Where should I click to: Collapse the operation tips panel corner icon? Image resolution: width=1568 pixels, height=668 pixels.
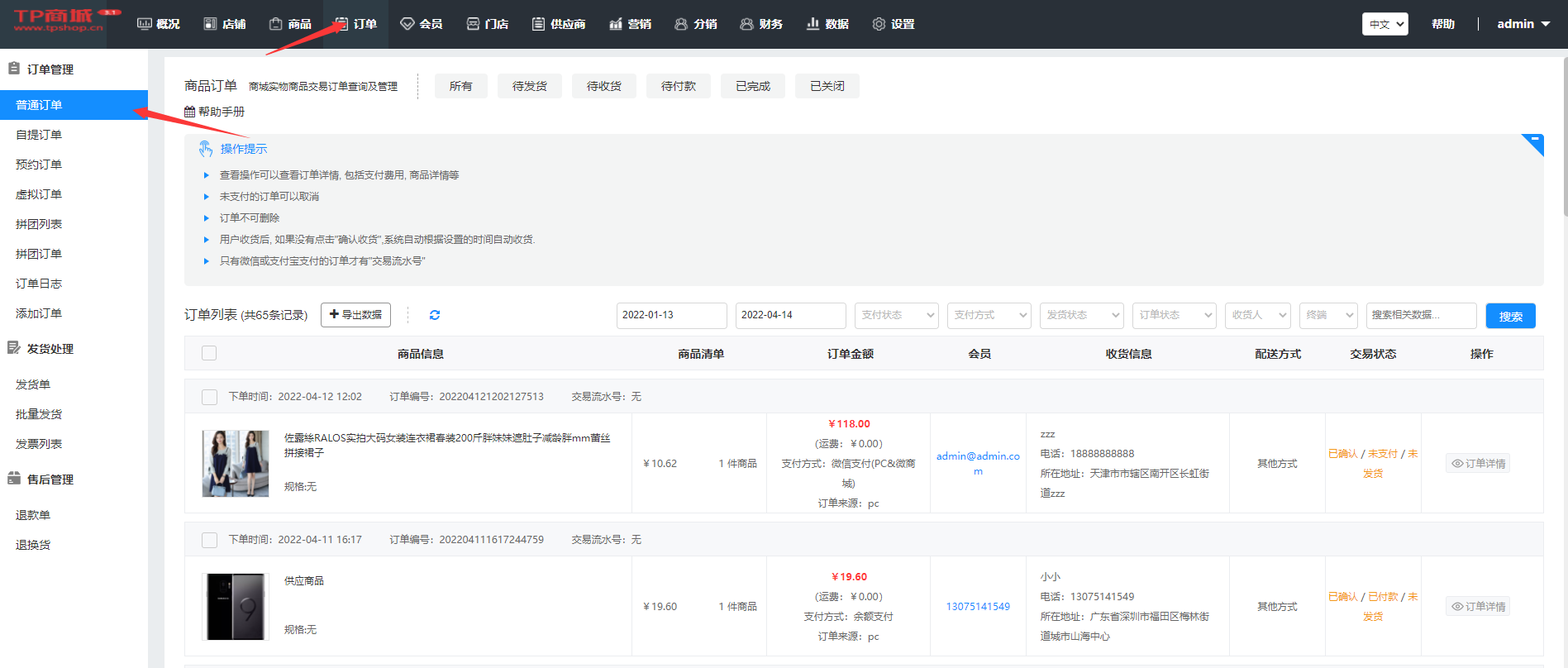point(1533,143)
